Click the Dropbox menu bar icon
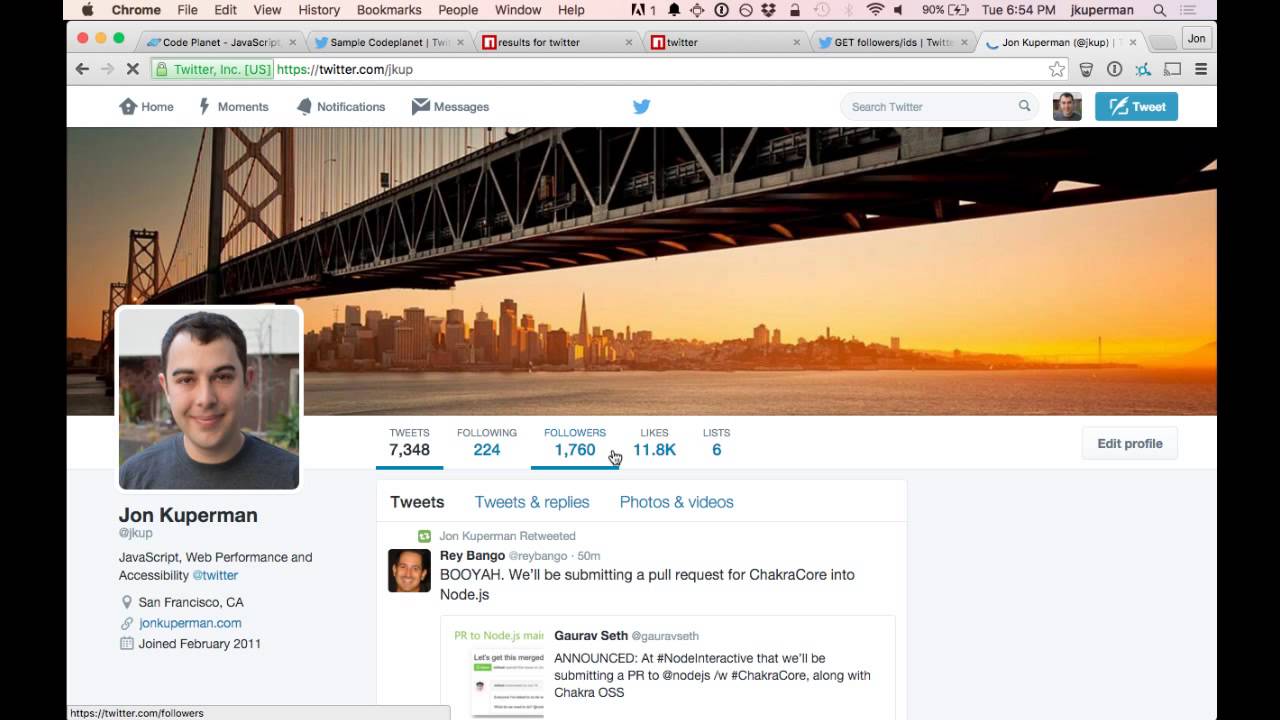Viewport: 1280px width, 720px height. click(x=770, y=10)
